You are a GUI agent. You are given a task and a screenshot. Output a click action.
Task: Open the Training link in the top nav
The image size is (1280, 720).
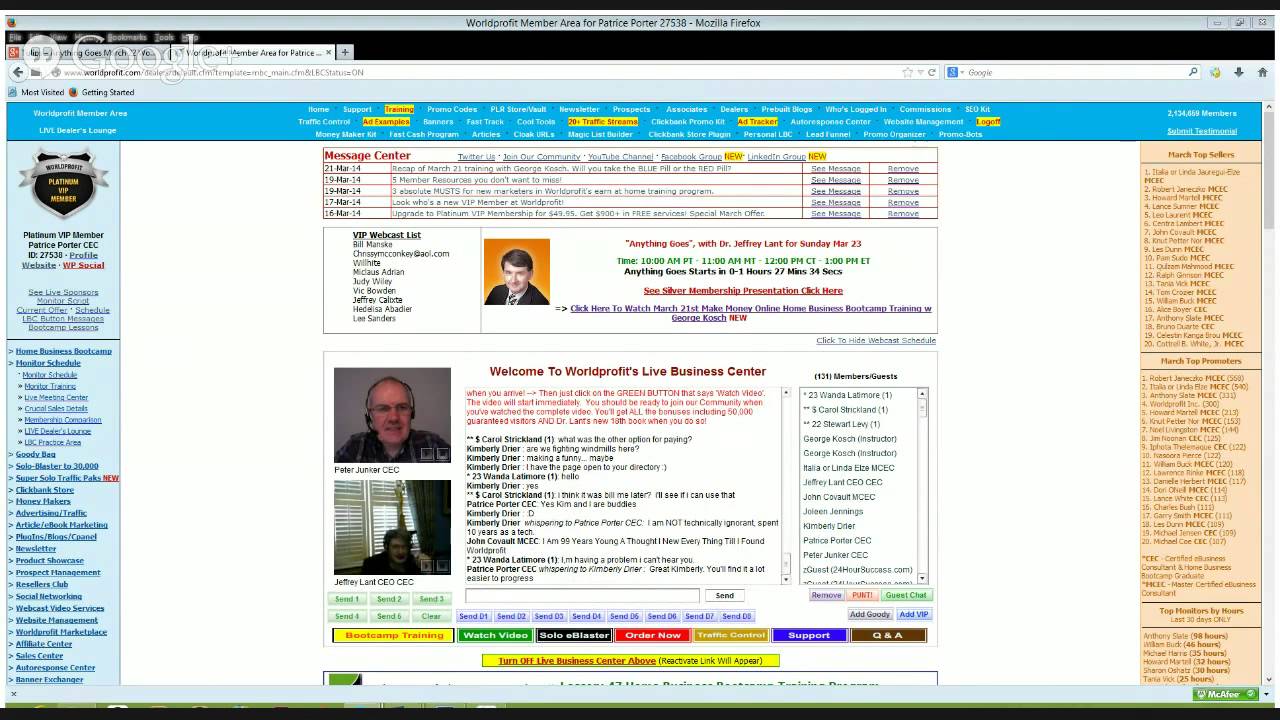pos(399,110)
